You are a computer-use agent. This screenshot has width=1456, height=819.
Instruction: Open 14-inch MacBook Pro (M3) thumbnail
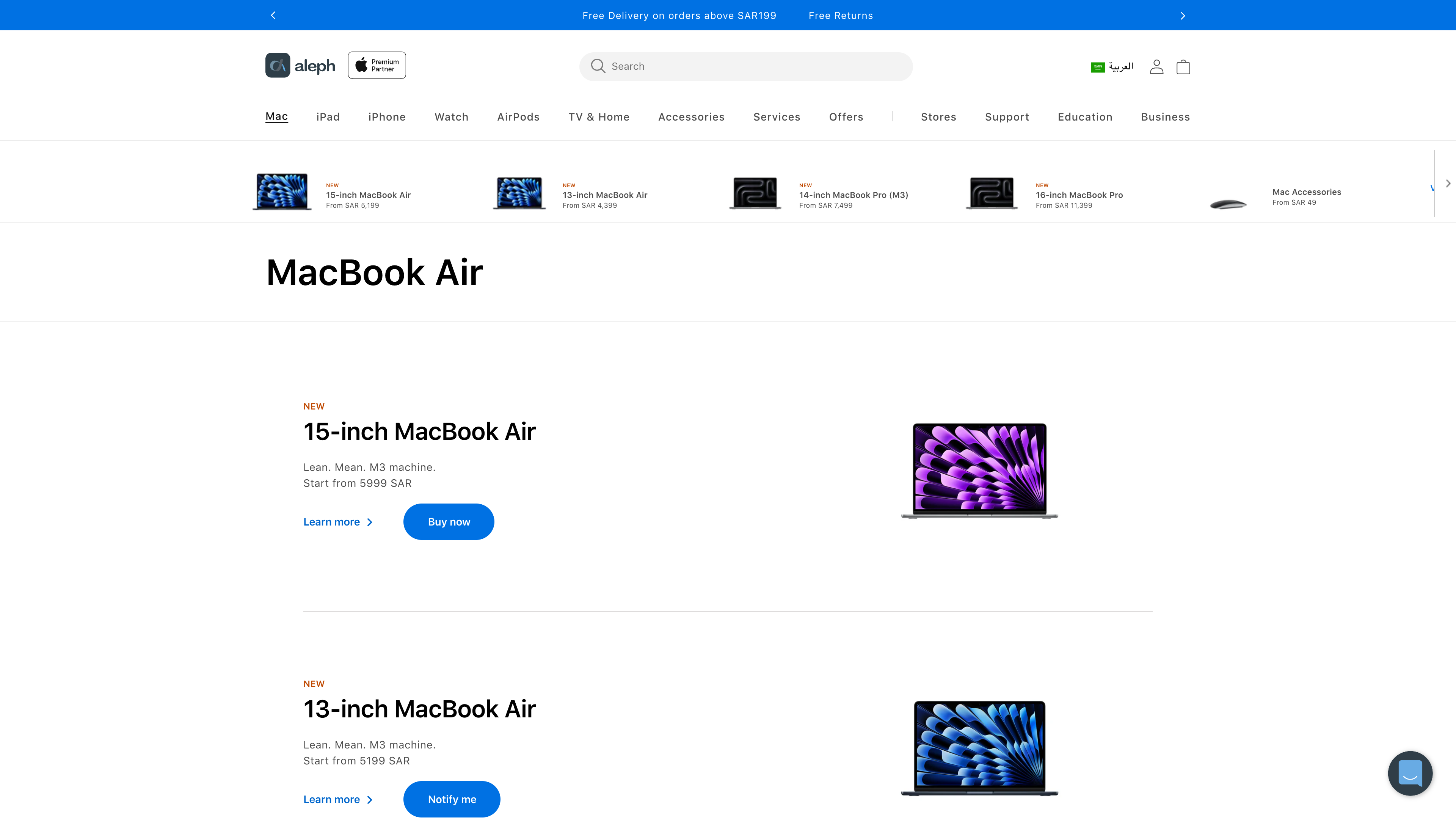click(755, 193)
